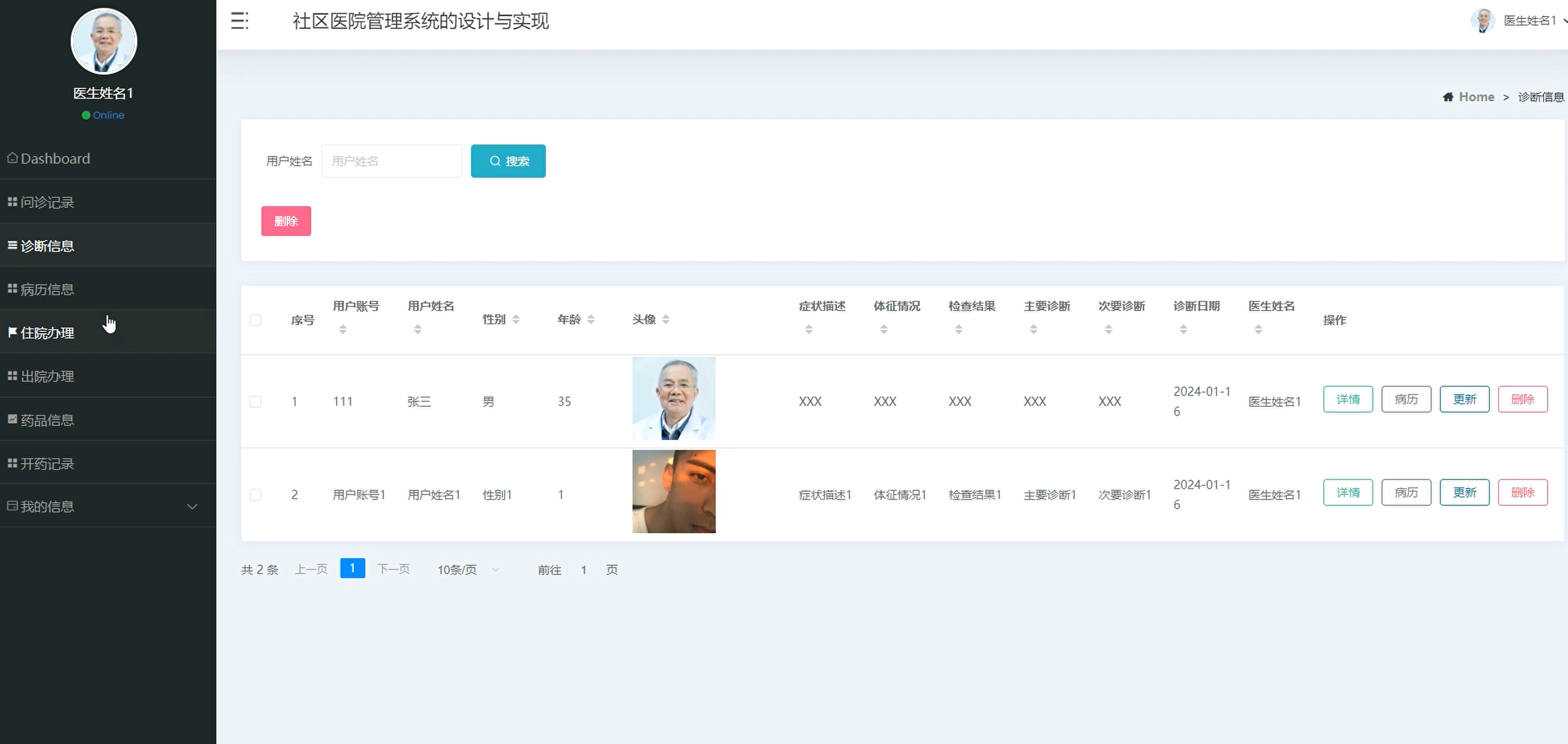Toggle the sidebar collapse hamburger icon
Image resolution: width=1568 pixels, height=744 pixels.
tap(239, 21)
